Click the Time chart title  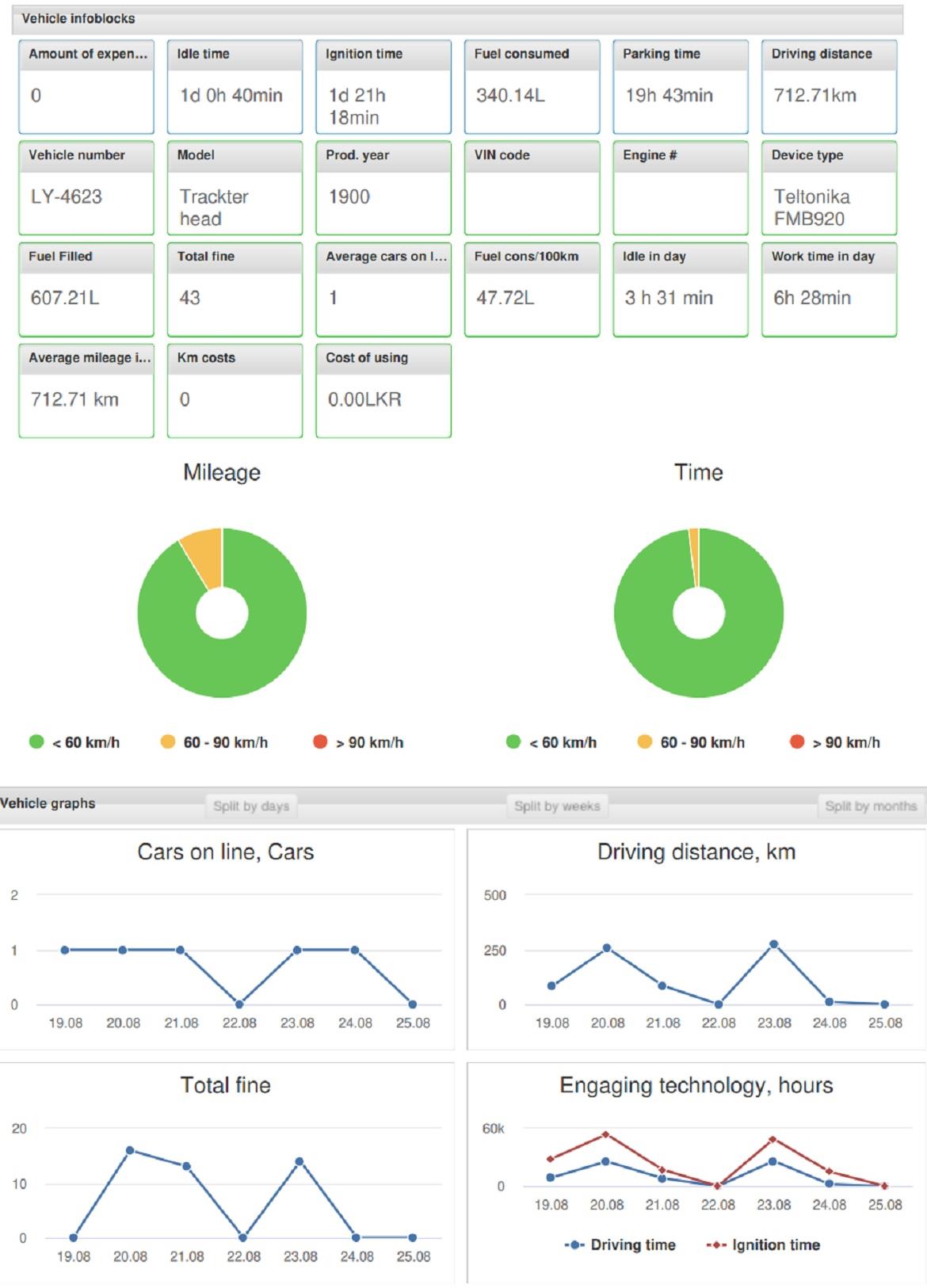[699, 473]
